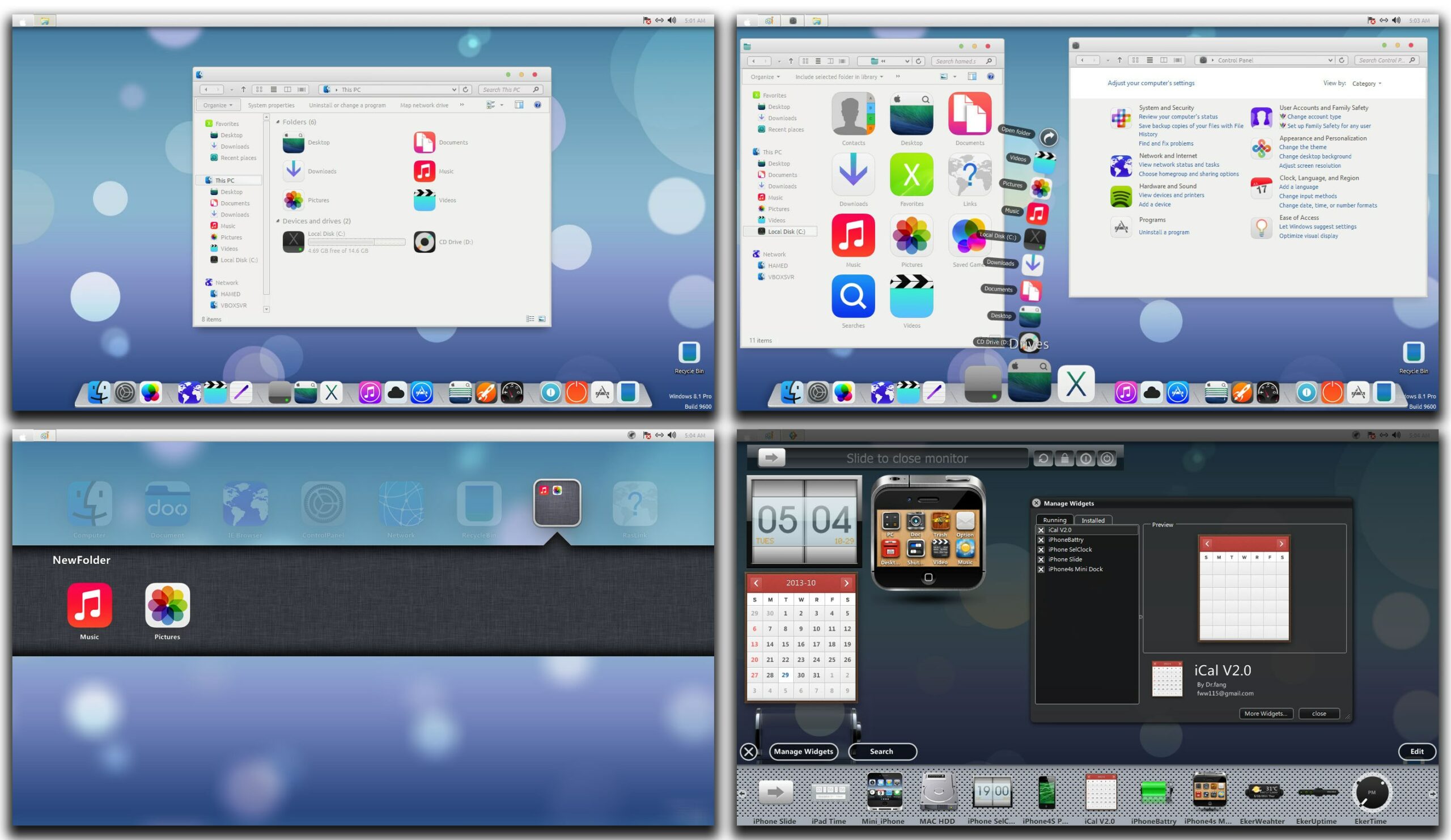Select the Running tab in Manage Widgets
Viewport: 1451px width, 840px height.
point(1054,520)
